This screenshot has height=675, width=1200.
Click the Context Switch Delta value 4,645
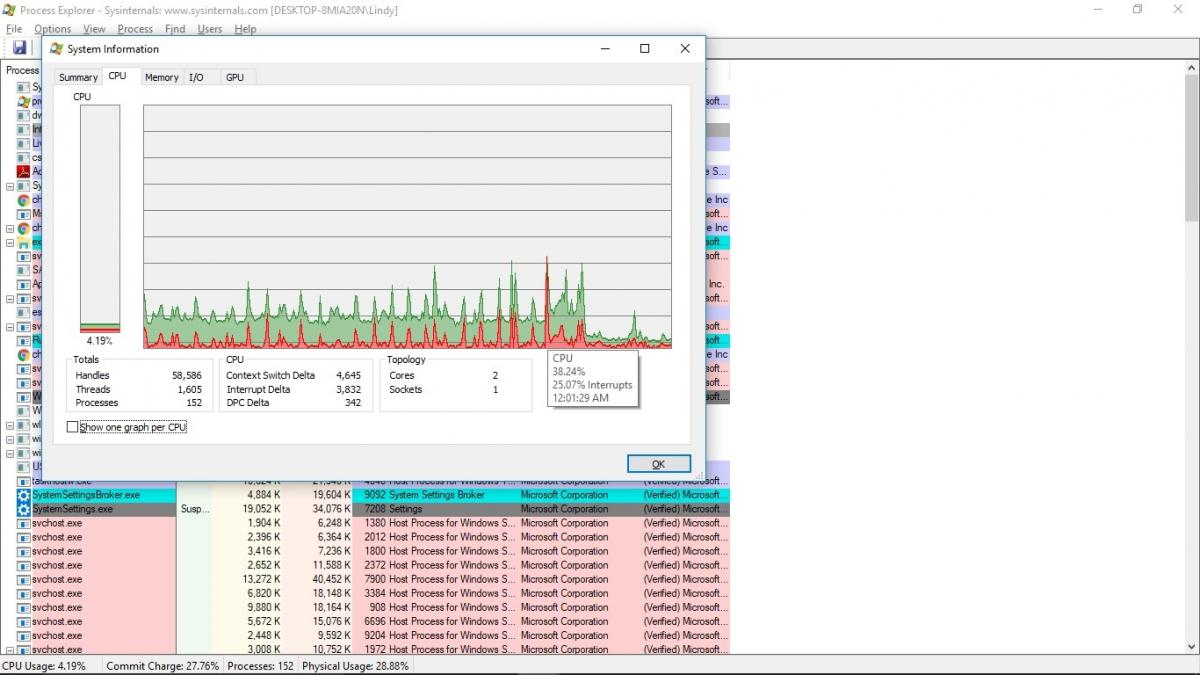(348, 376)
